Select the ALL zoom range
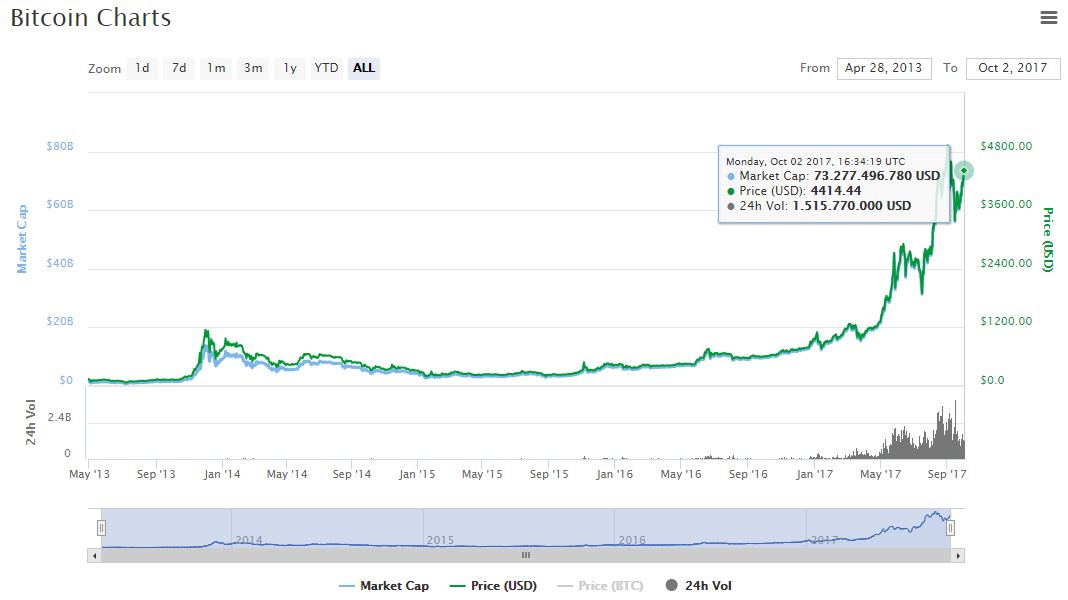The width and height of the screenshot is (1068, 600). pyautogui.click(x=364, y=68)
